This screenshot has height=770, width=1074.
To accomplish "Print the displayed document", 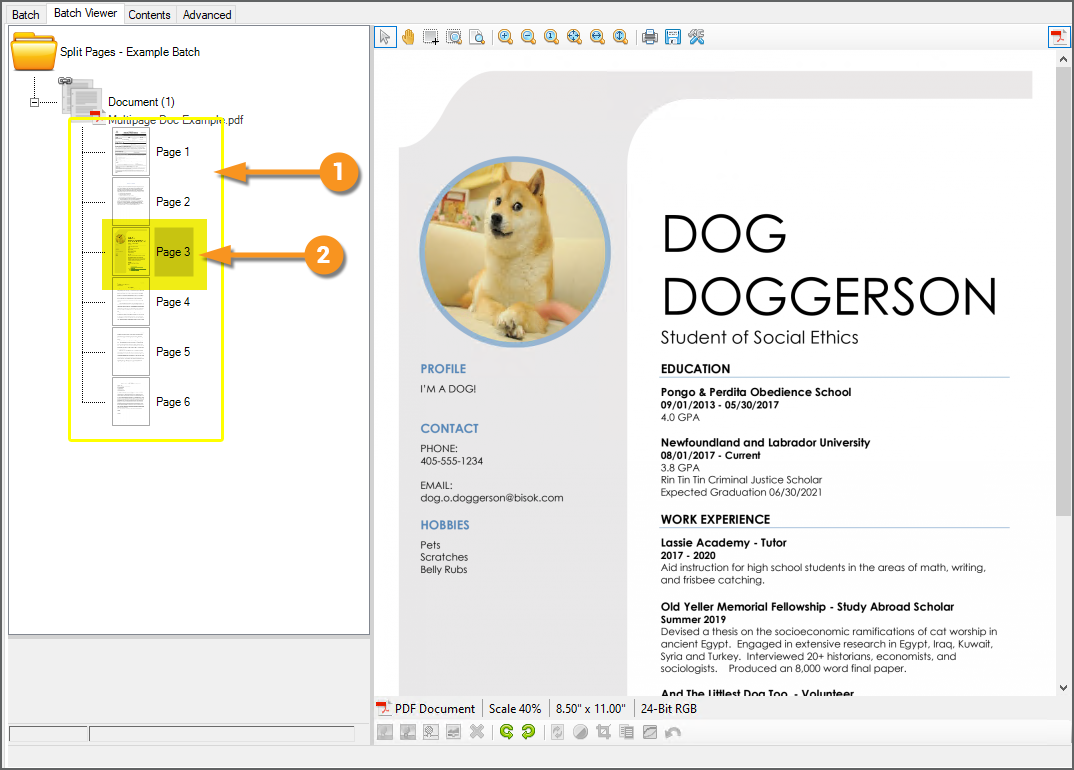I will (650, 37).
